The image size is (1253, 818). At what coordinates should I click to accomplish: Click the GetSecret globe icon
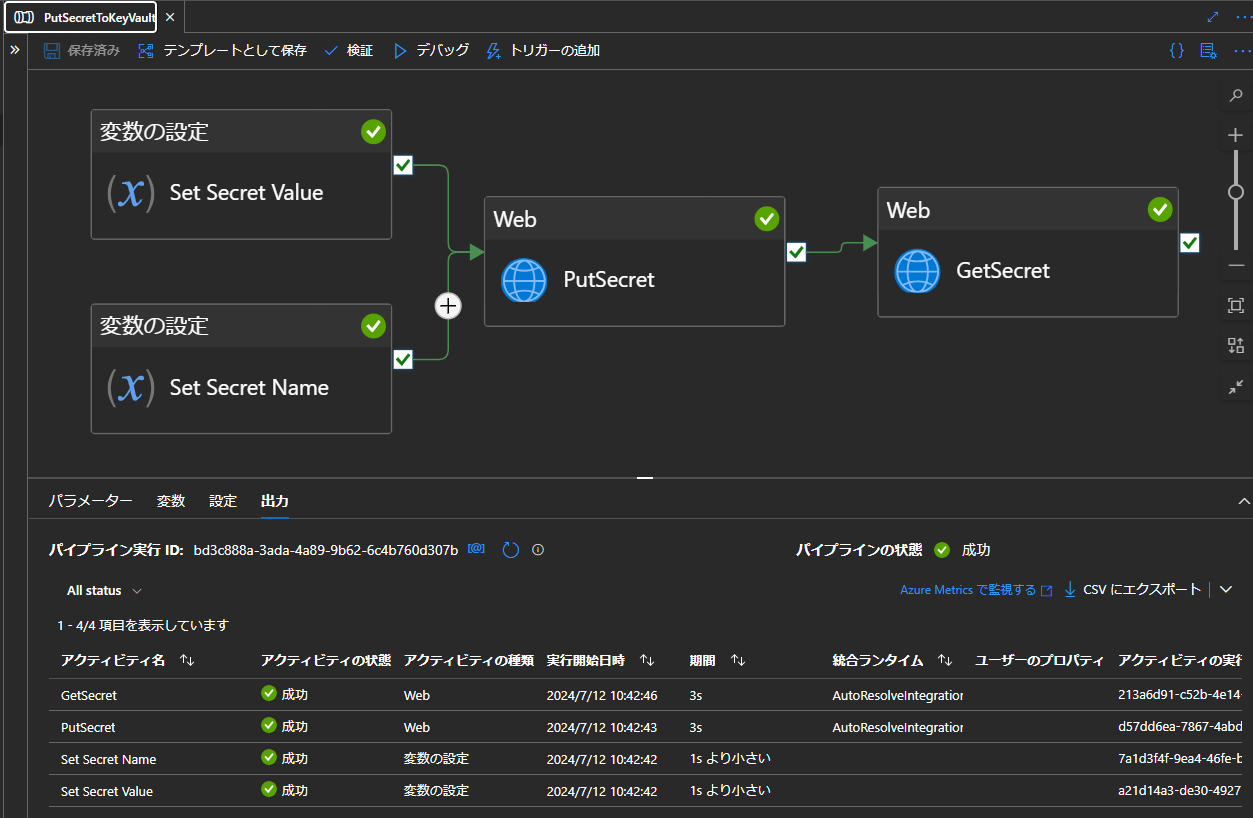pyautogui.click(x=917, y=271)
